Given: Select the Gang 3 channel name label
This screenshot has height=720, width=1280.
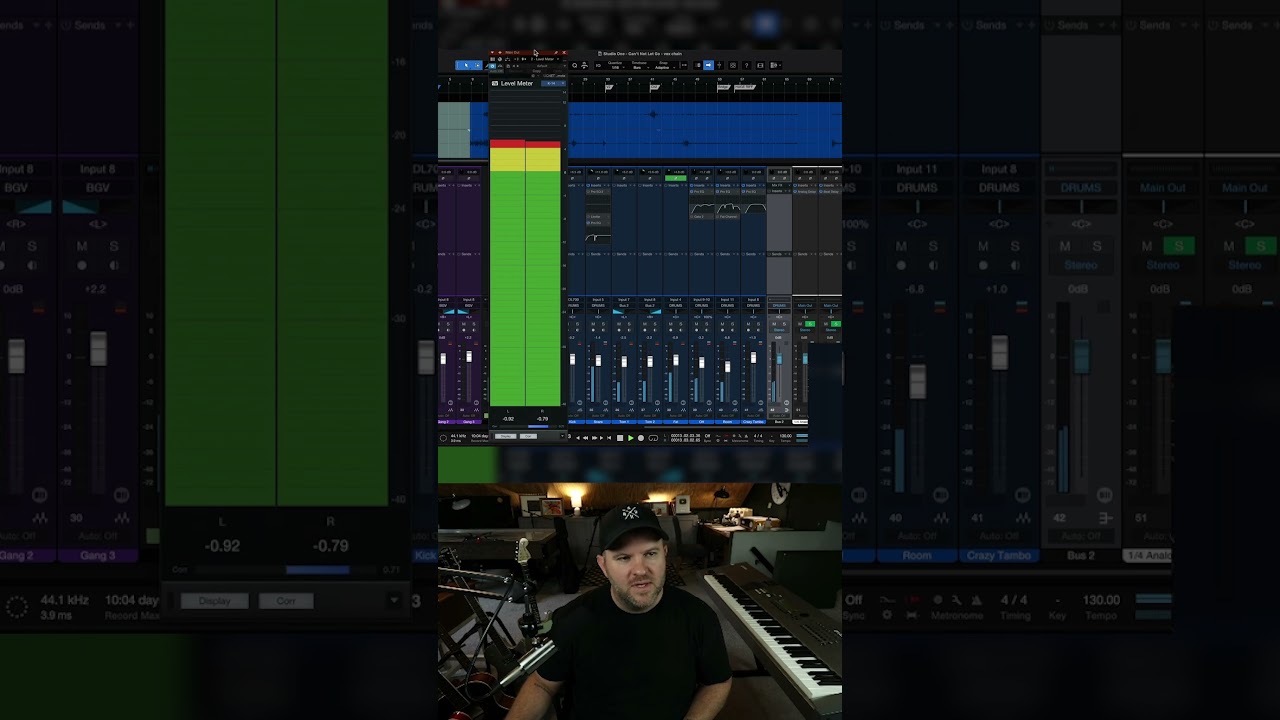Looking at the screenshot, I should 470,422.
